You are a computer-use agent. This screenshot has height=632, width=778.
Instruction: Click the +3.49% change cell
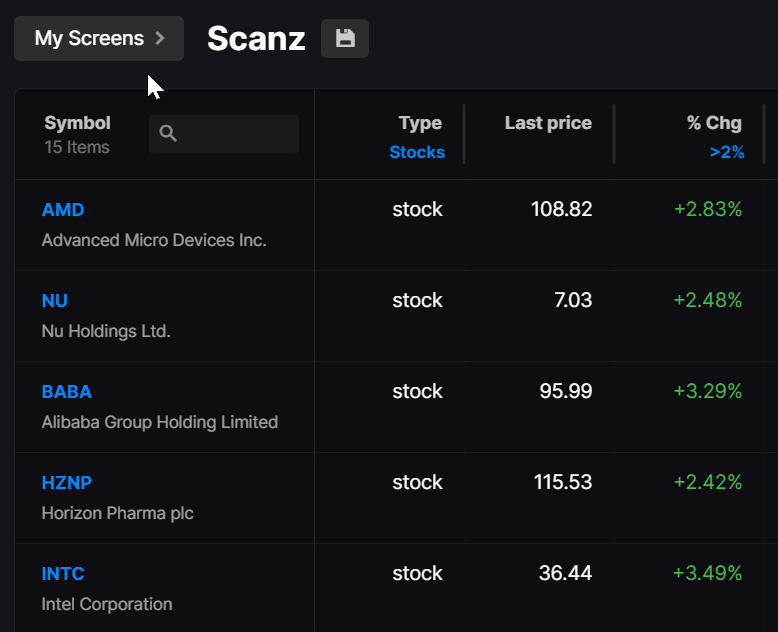coord(708,573)
